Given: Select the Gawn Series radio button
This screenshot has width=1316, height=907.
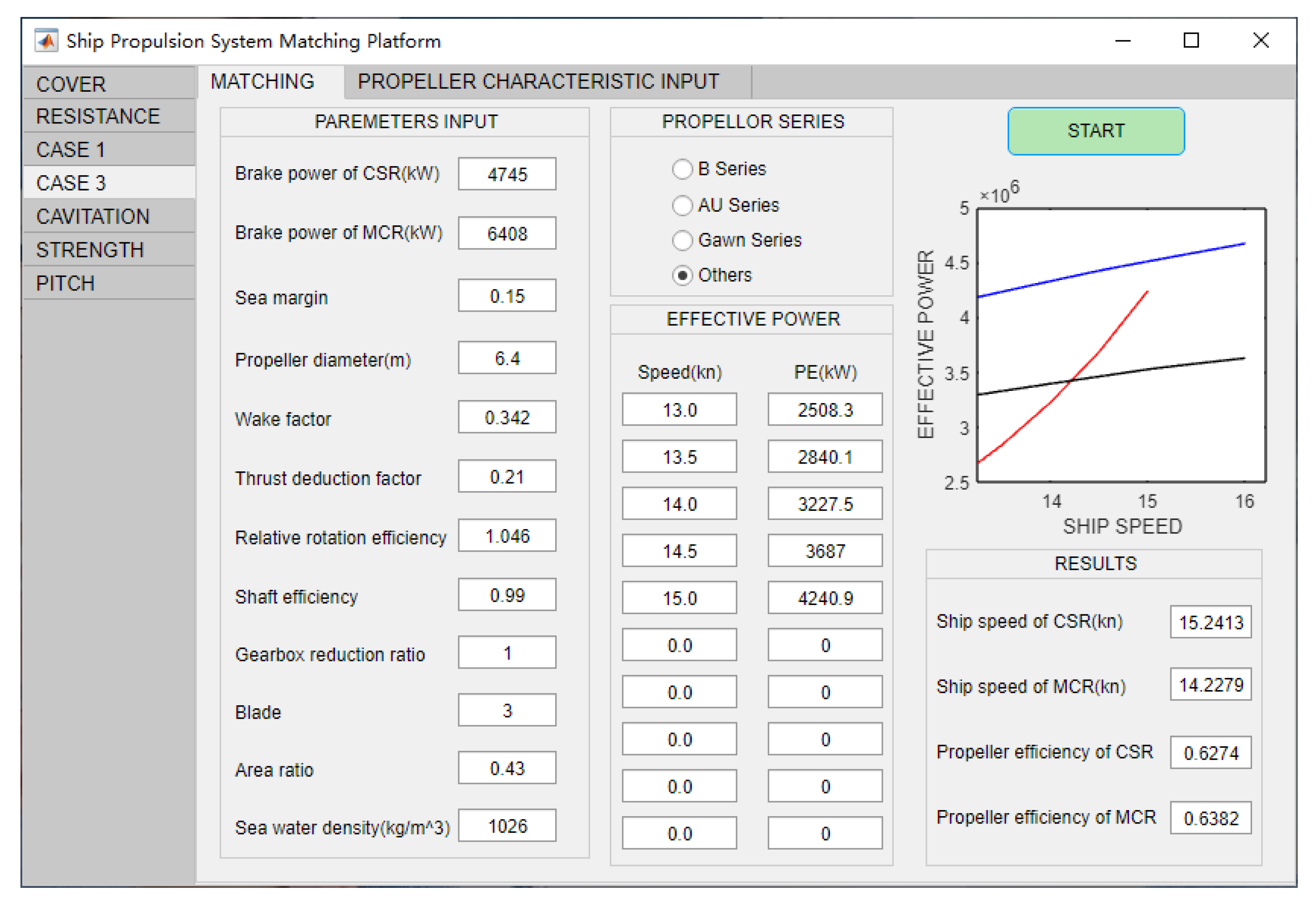Looking at the screenshot, I should click(x=682, y=240).
